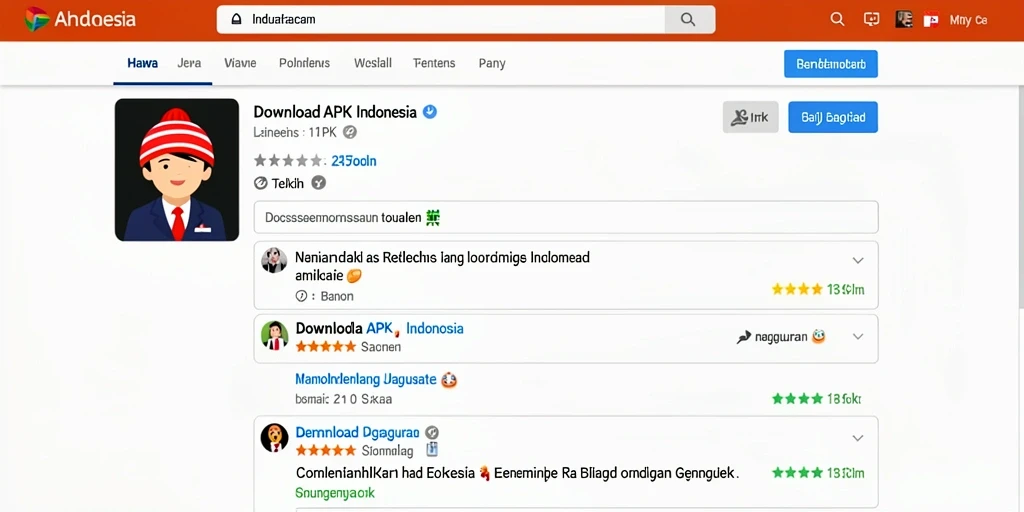
Task: Click the red flag icon in the header
Action: [x=931, y=20]
